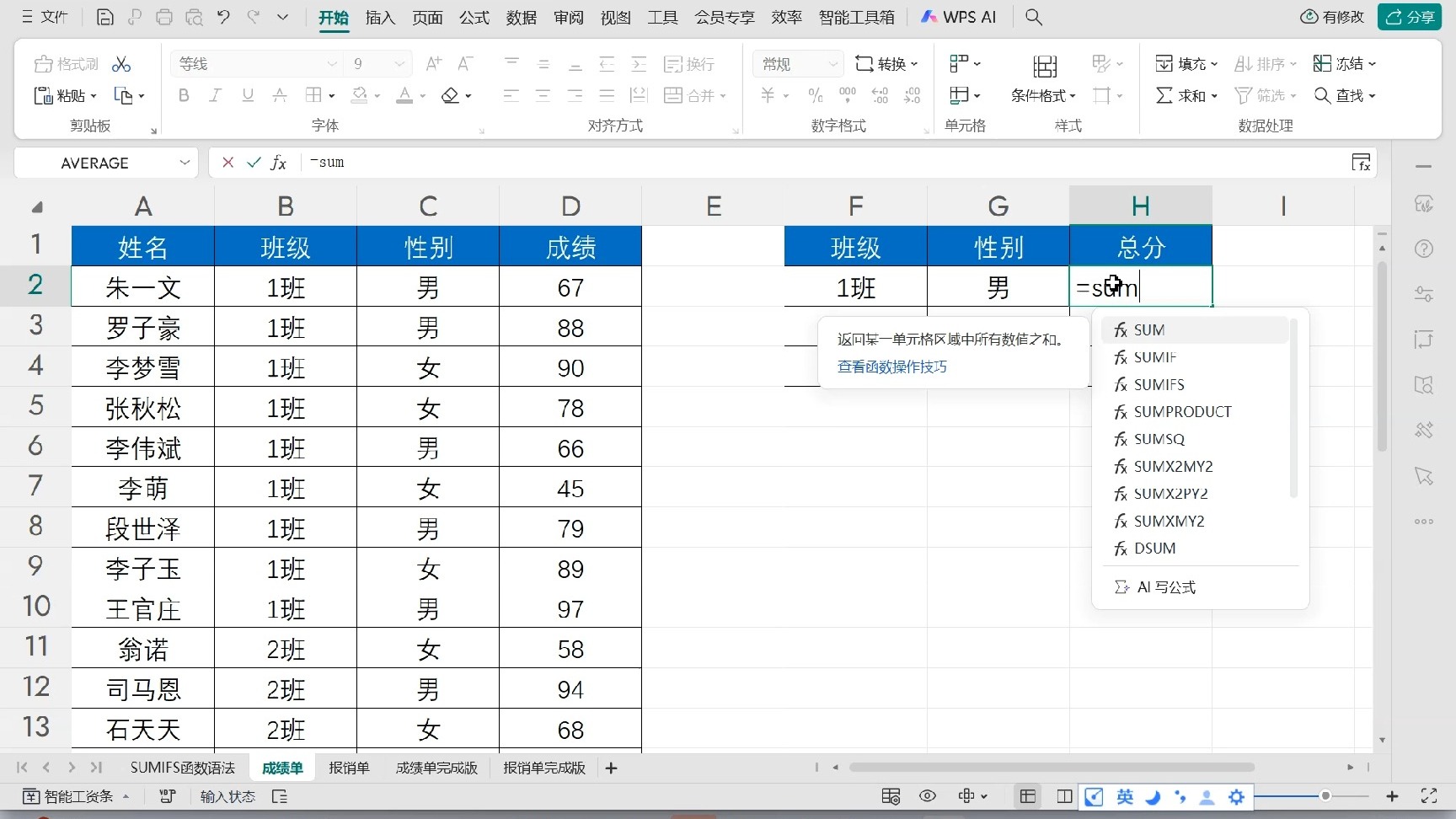Toggle Italic formatting
The width and height of the screenshot is (1456, 819).
(215, 95)
